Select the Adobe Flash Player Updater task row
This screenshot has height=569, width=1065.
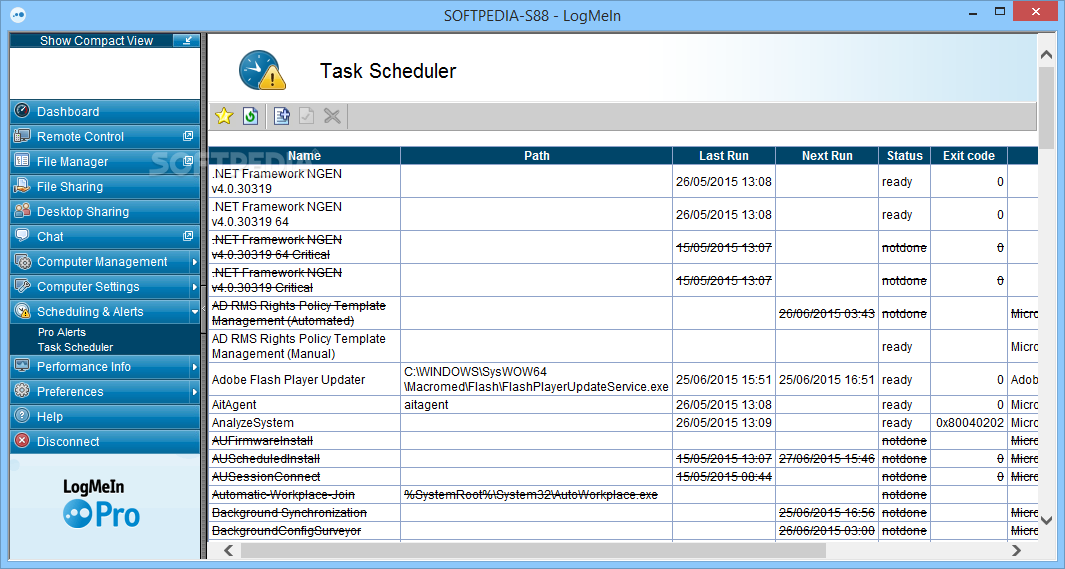(623, 379)
